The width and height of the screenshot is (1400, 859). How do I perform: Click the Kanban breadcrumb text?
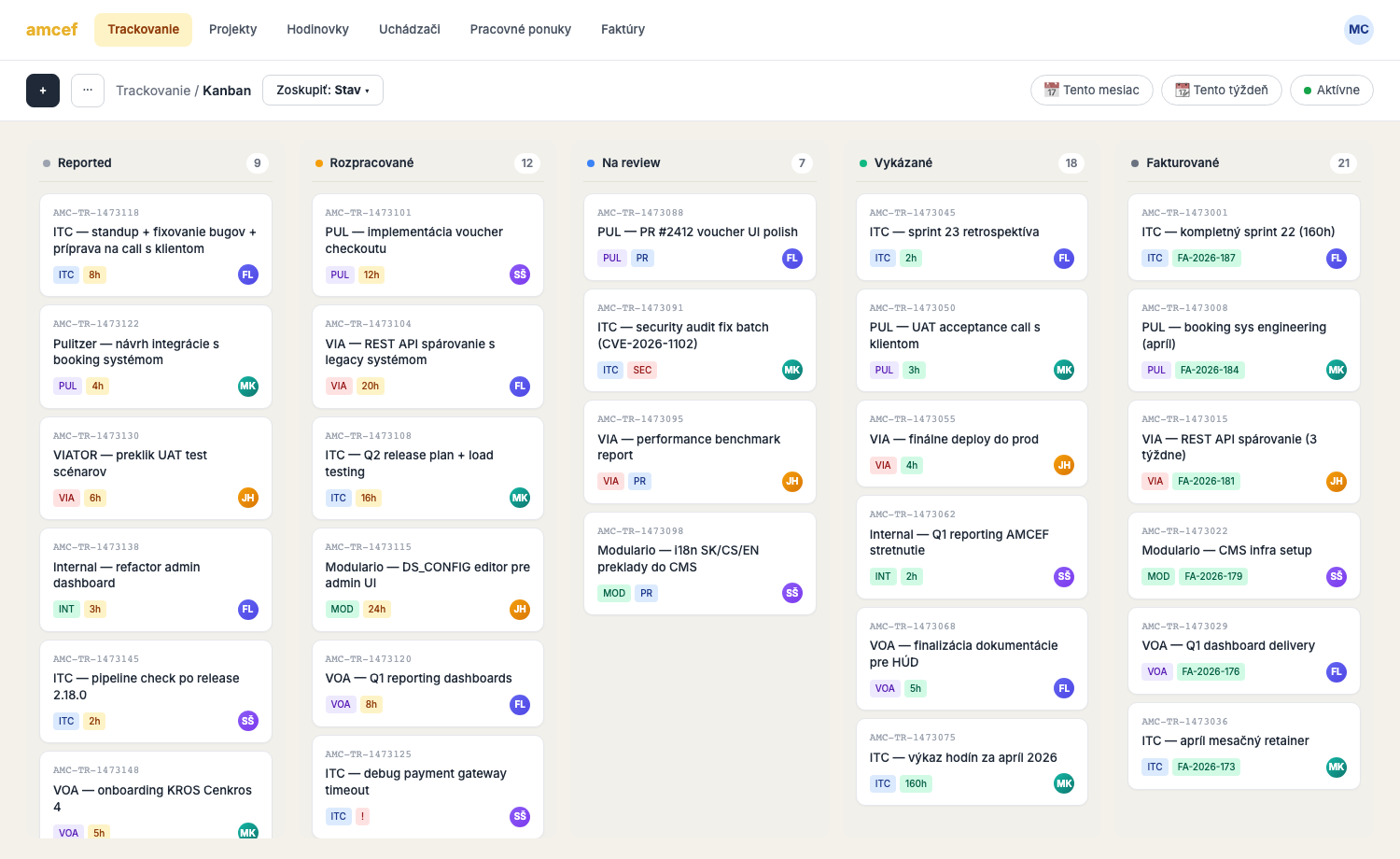227,91
